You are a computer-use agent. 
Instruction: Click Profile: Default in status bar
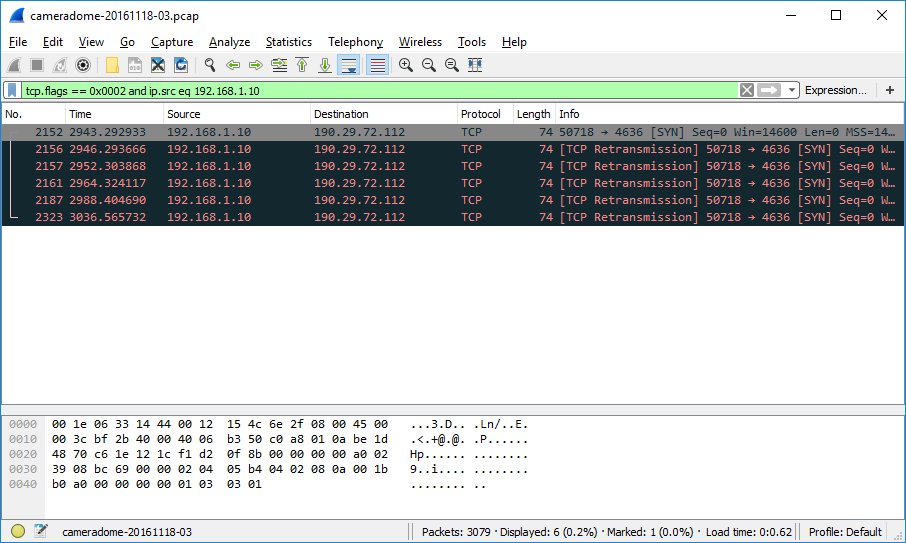pos(847,532)
